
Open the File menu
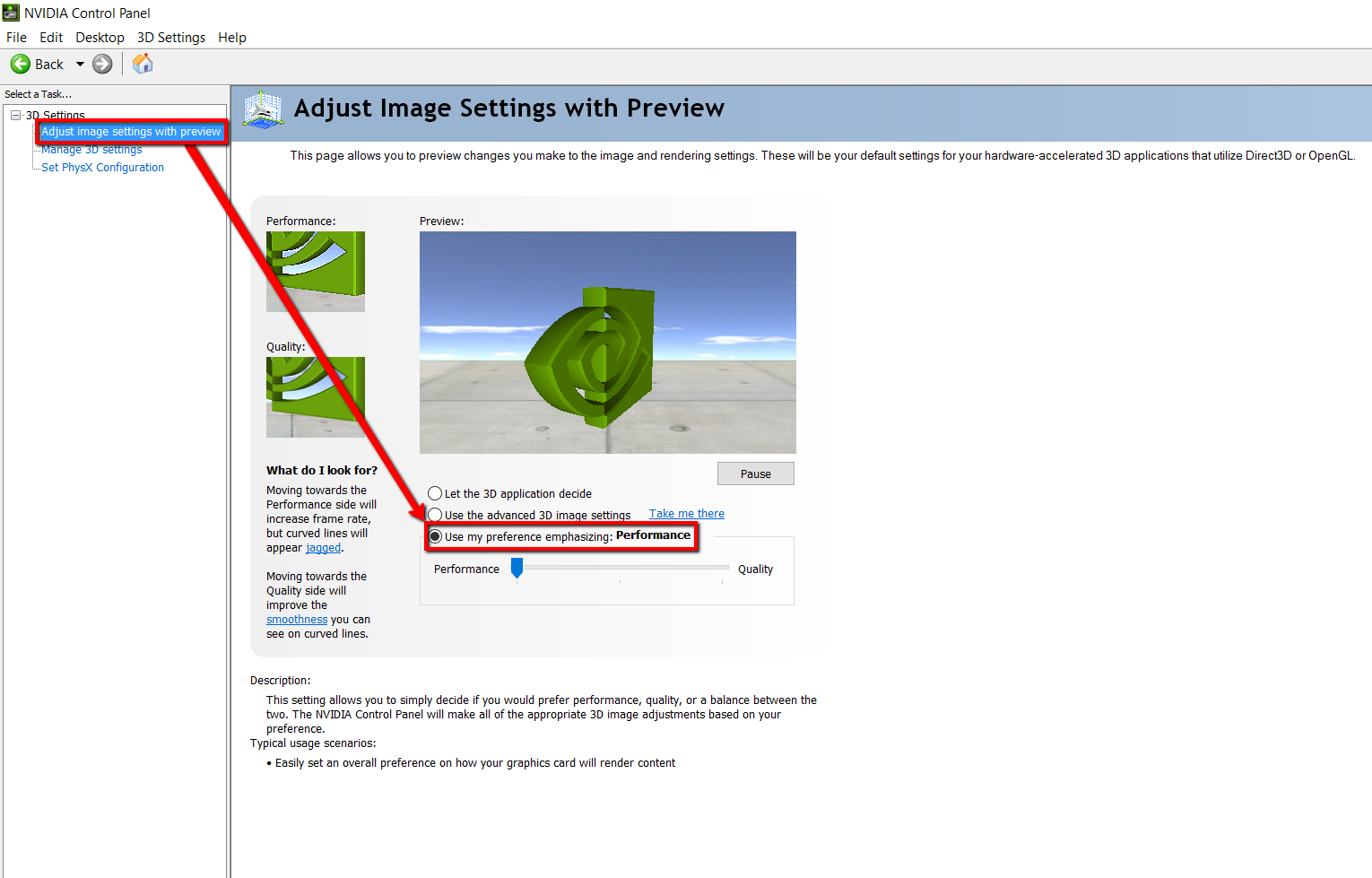(16, 38)
